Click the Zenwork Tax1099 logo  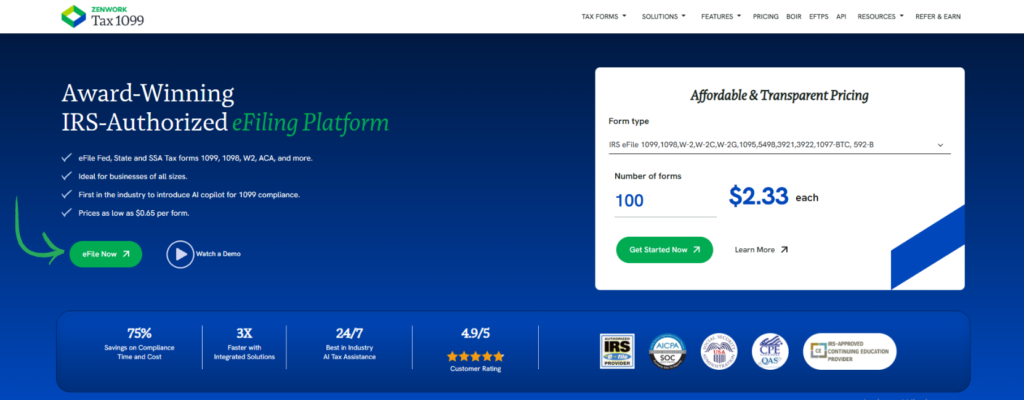click(103, 16)
